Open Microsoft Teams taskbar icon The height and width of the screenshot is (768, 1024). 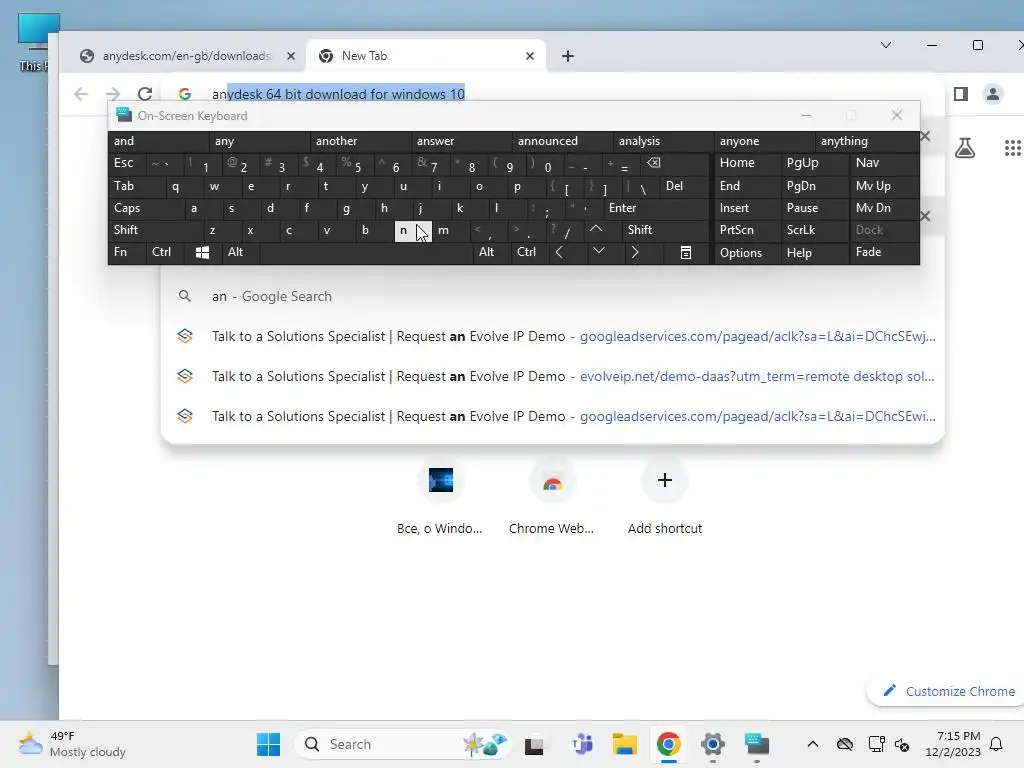tap(582, 744)
